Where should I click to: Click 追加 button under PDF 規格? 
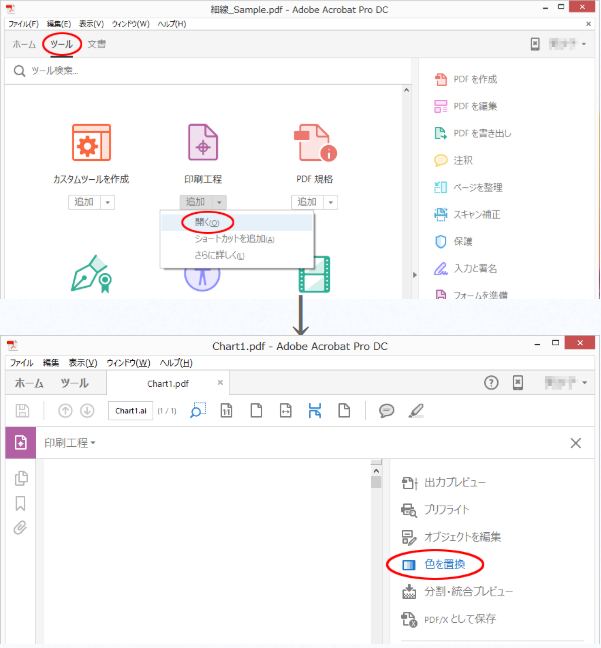(308, 202)
